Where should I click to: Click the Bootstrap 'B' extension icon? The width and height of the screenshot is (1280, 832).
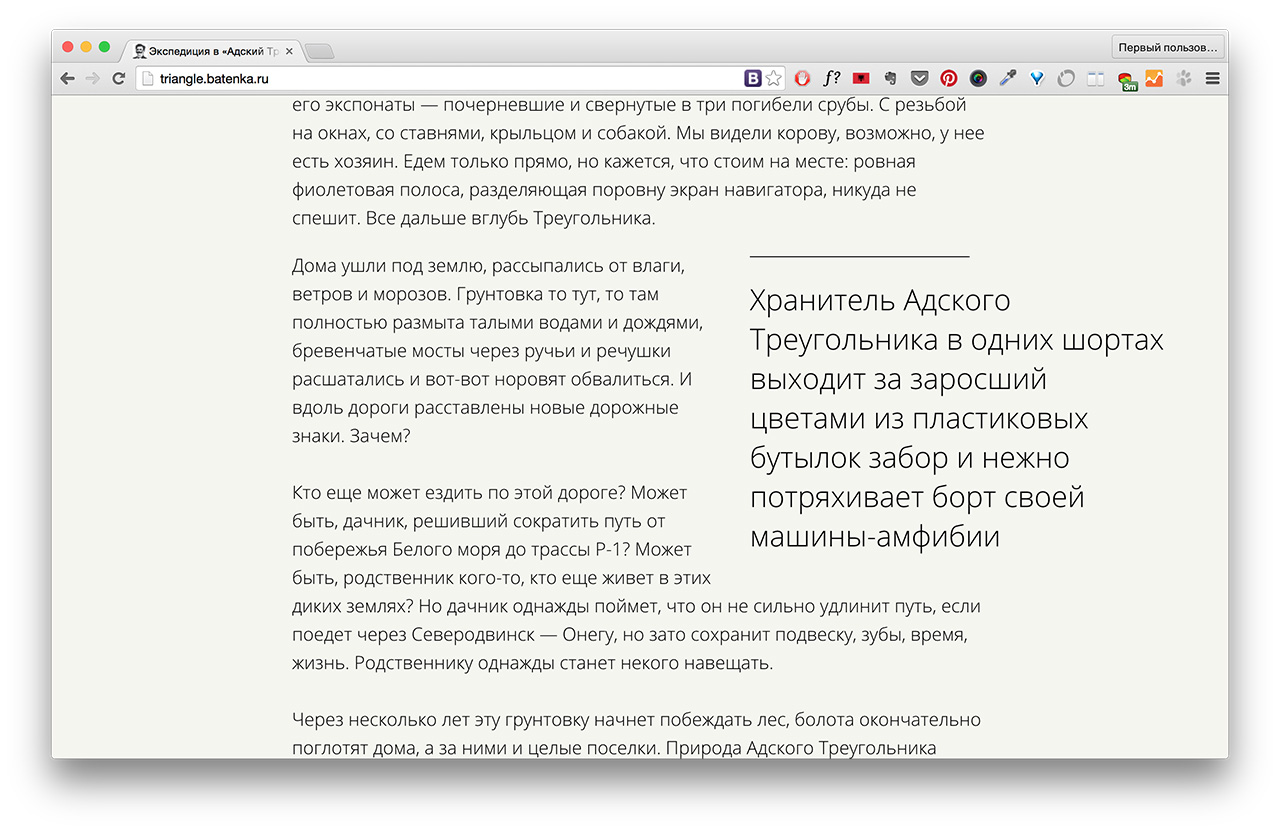753,78
